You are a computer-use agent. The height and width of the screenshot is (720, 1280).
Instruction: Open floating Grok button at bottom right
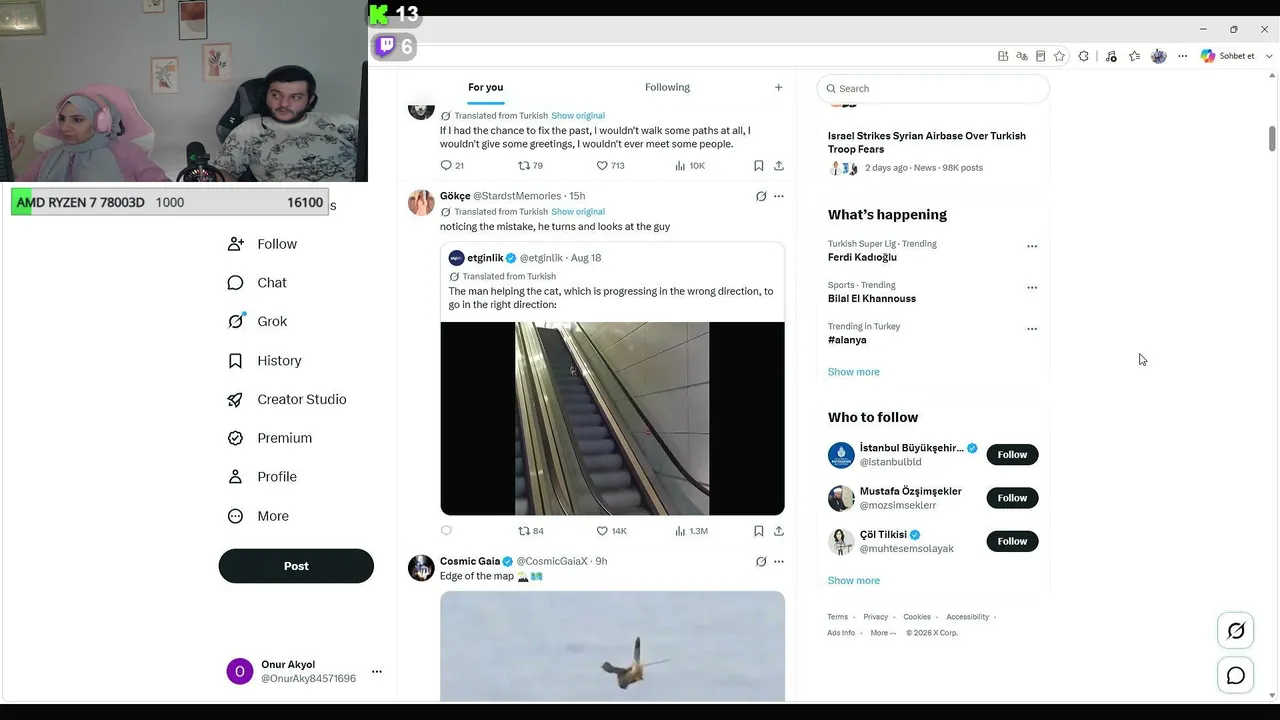(1236, 631)
